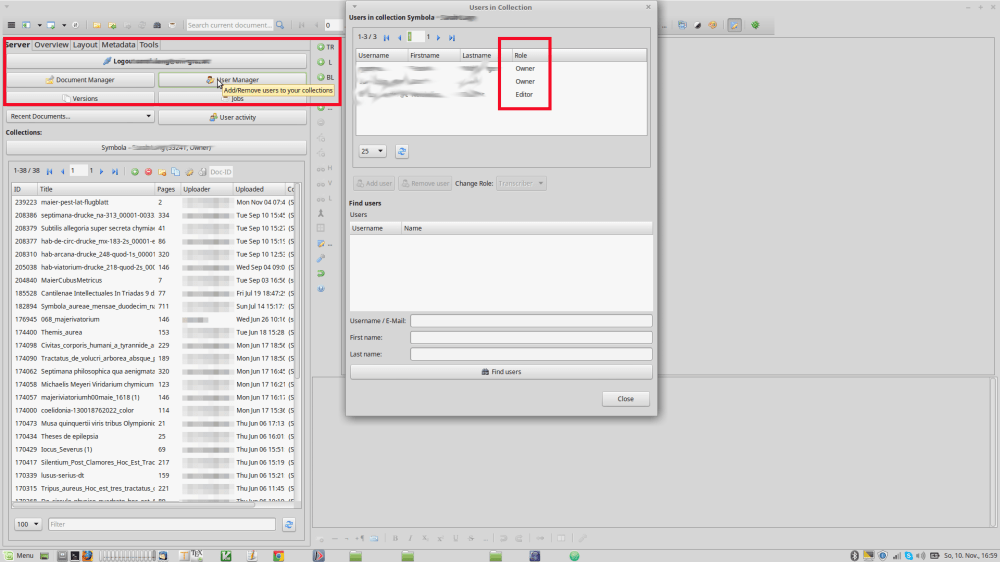1000x562 pixels.
Task: Open the Change Role Transcriber dropdown
Action: pyautogui.click(x=521, y=184)
